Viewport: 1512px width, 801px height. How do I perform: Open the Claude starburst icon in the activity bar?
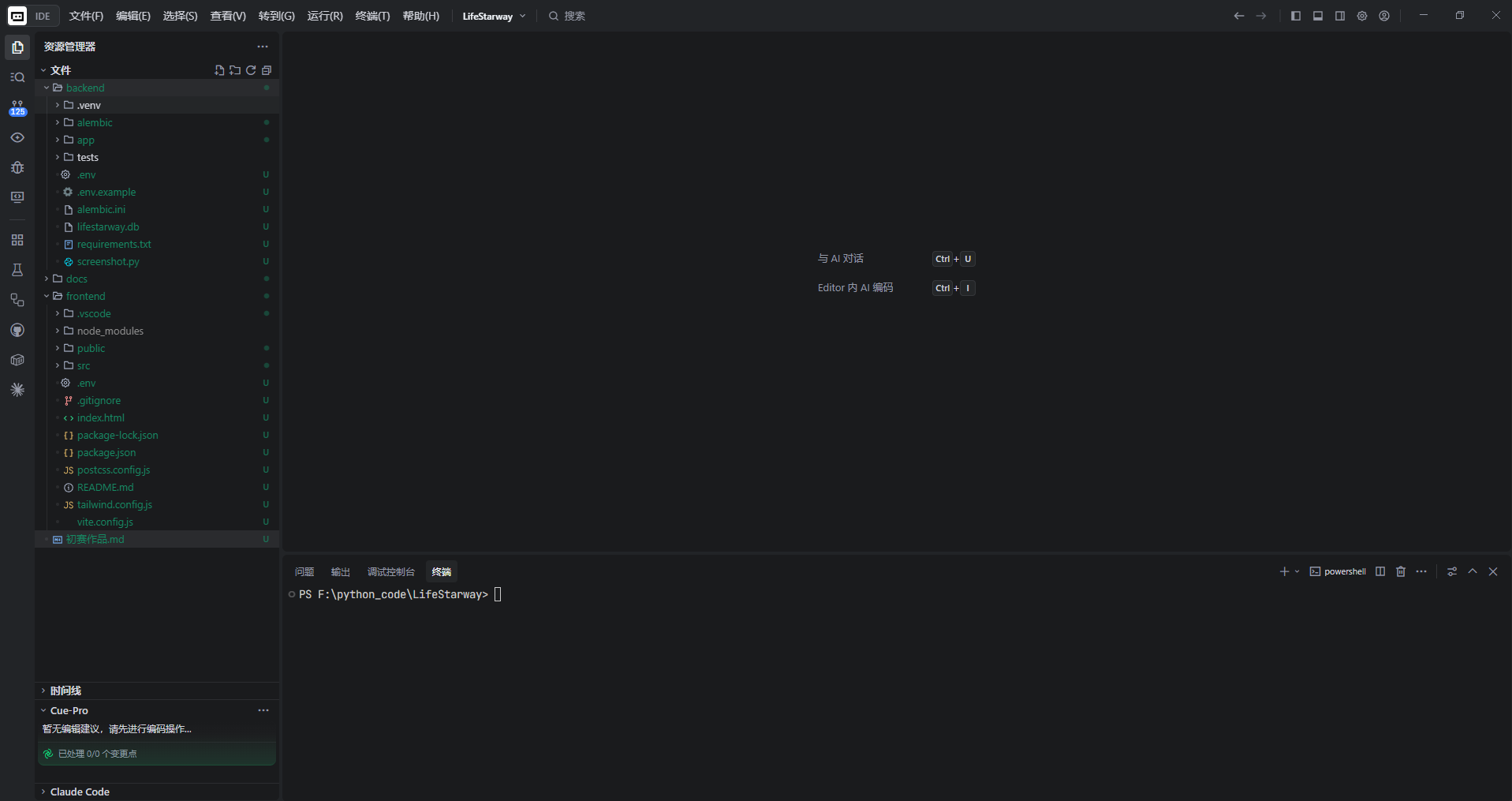click(x=17, y=390)
